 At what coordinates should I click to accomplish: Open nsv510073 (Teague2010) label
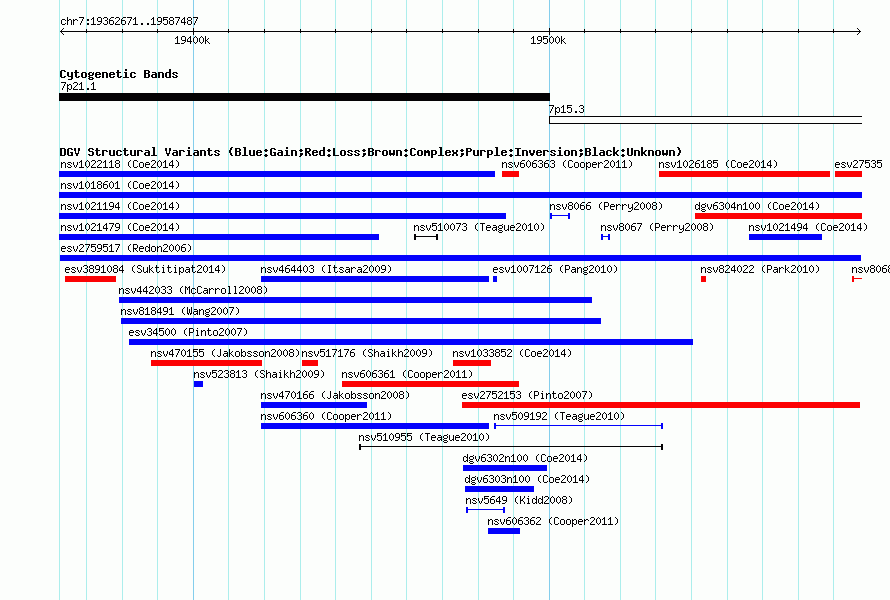(479, 227)
